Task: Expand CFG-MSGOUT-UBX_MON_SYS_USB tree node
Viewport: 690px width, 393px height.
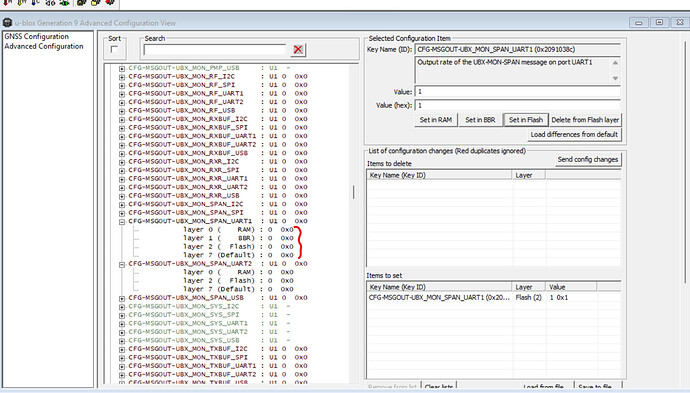Action: (x=122, y=341)
